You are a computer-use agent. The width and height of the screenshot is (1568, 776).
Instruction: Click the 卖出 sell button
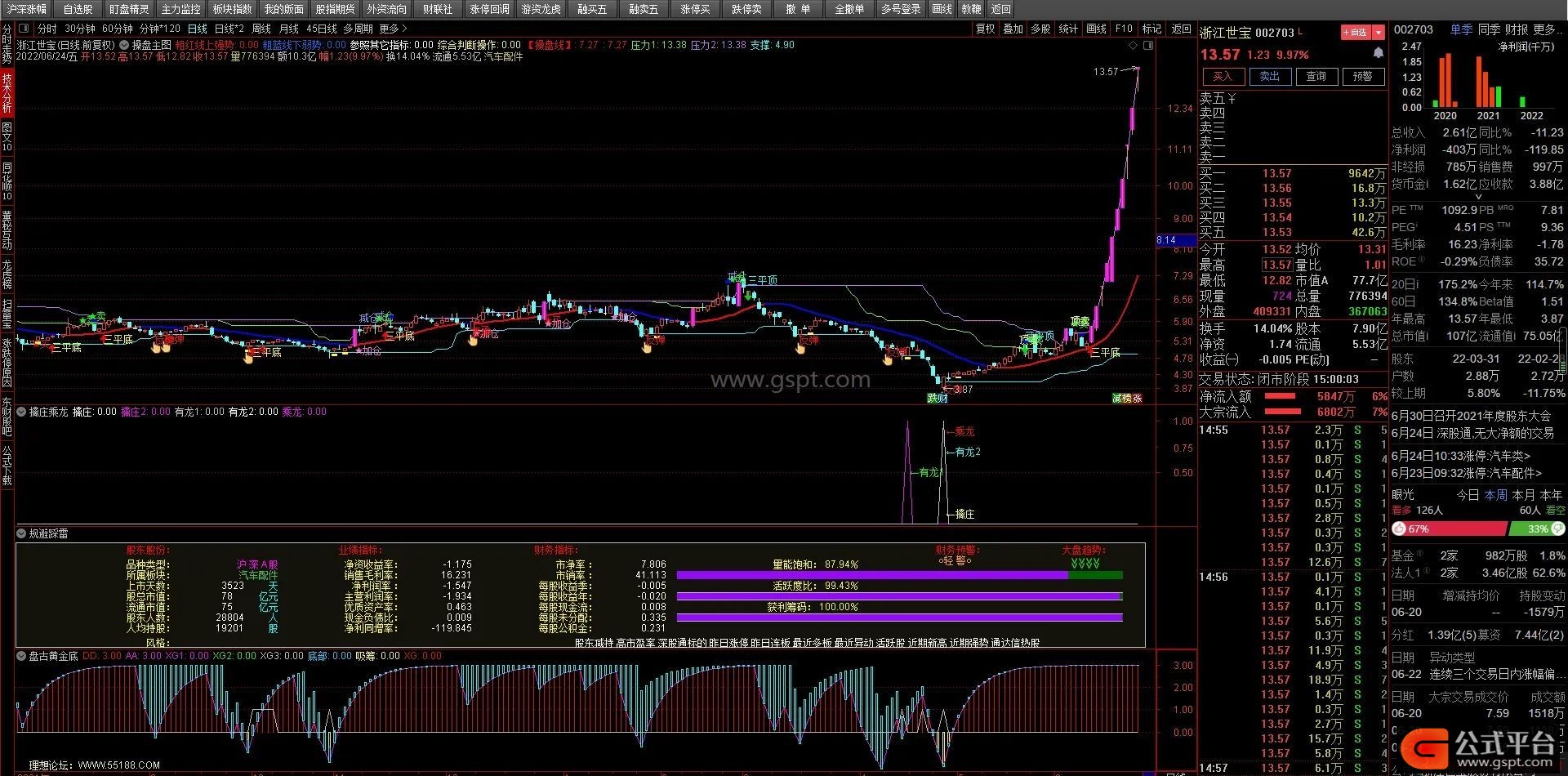1269,76
